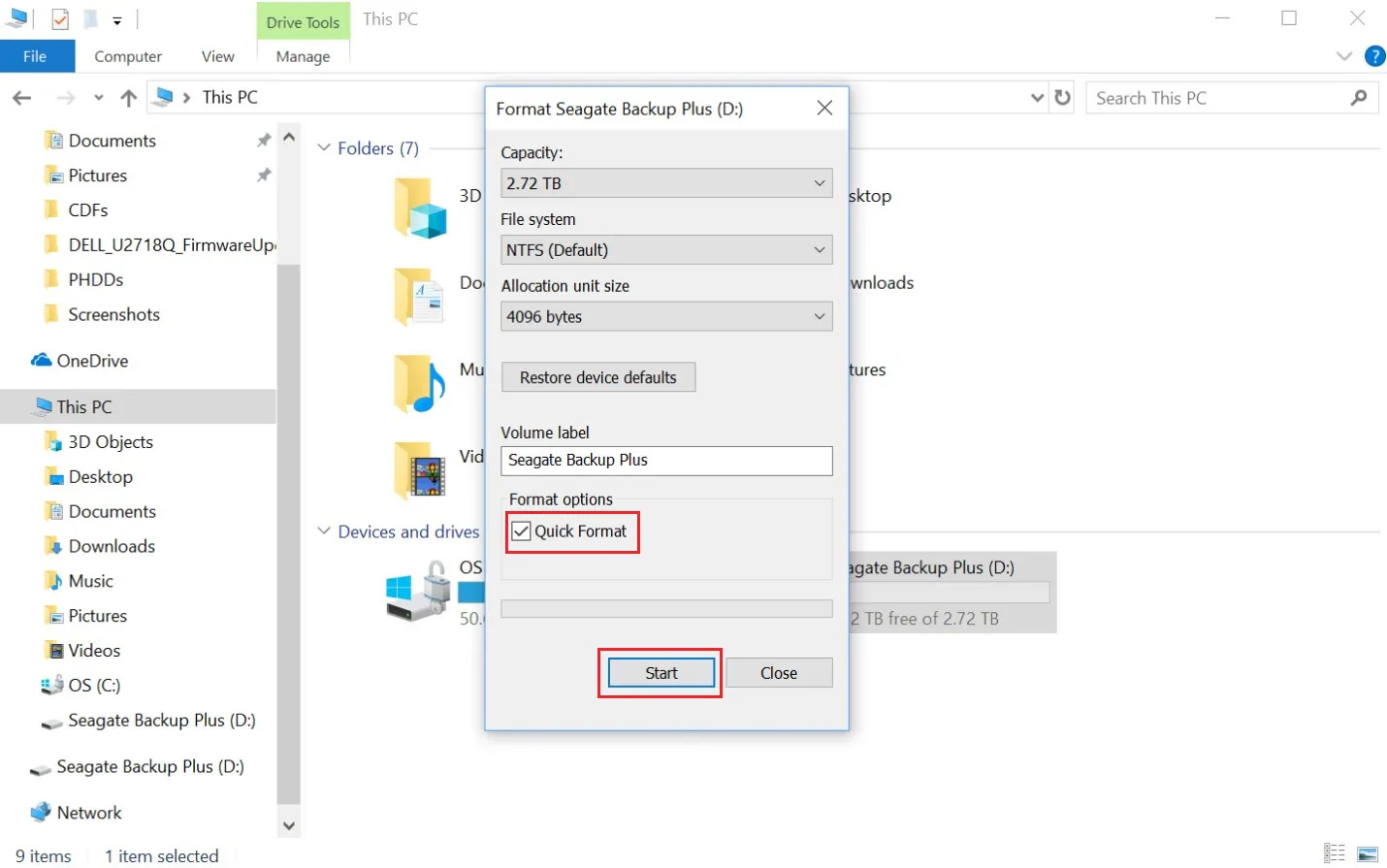Close the Format dialog with X icon
The image size is (1387, 868).
click(x=824, y=108)
